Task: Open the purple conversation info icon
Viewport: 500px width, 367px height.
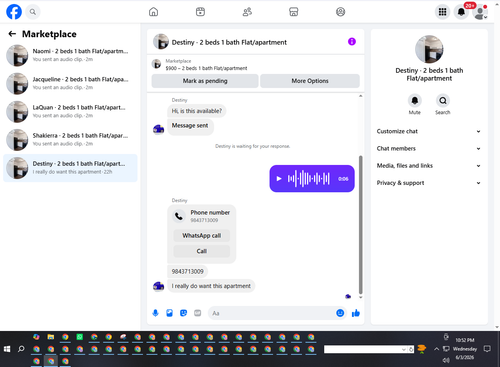Action: [352, 42]
